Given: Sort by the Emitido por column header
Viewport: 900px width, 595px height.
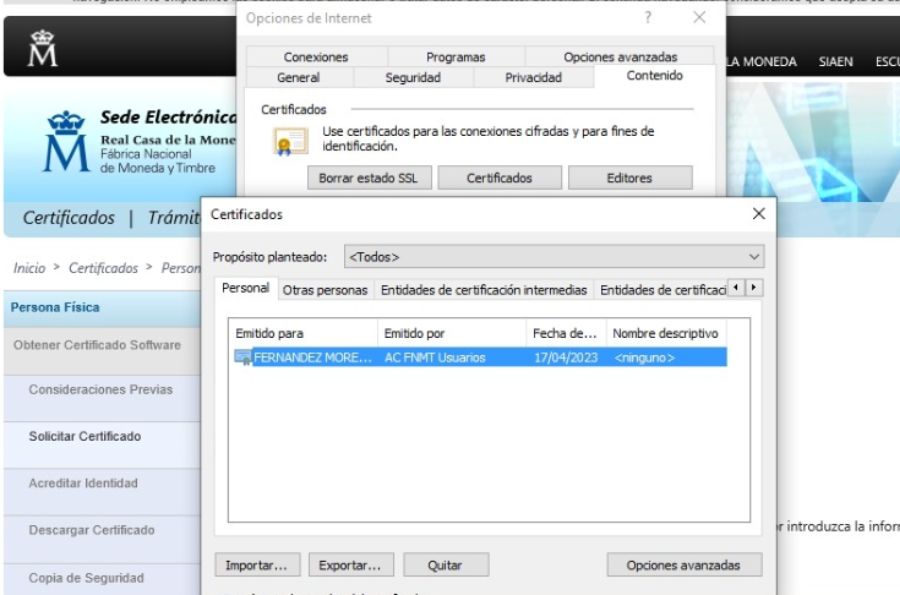Looking at the screenshot, I should point(452,333).
